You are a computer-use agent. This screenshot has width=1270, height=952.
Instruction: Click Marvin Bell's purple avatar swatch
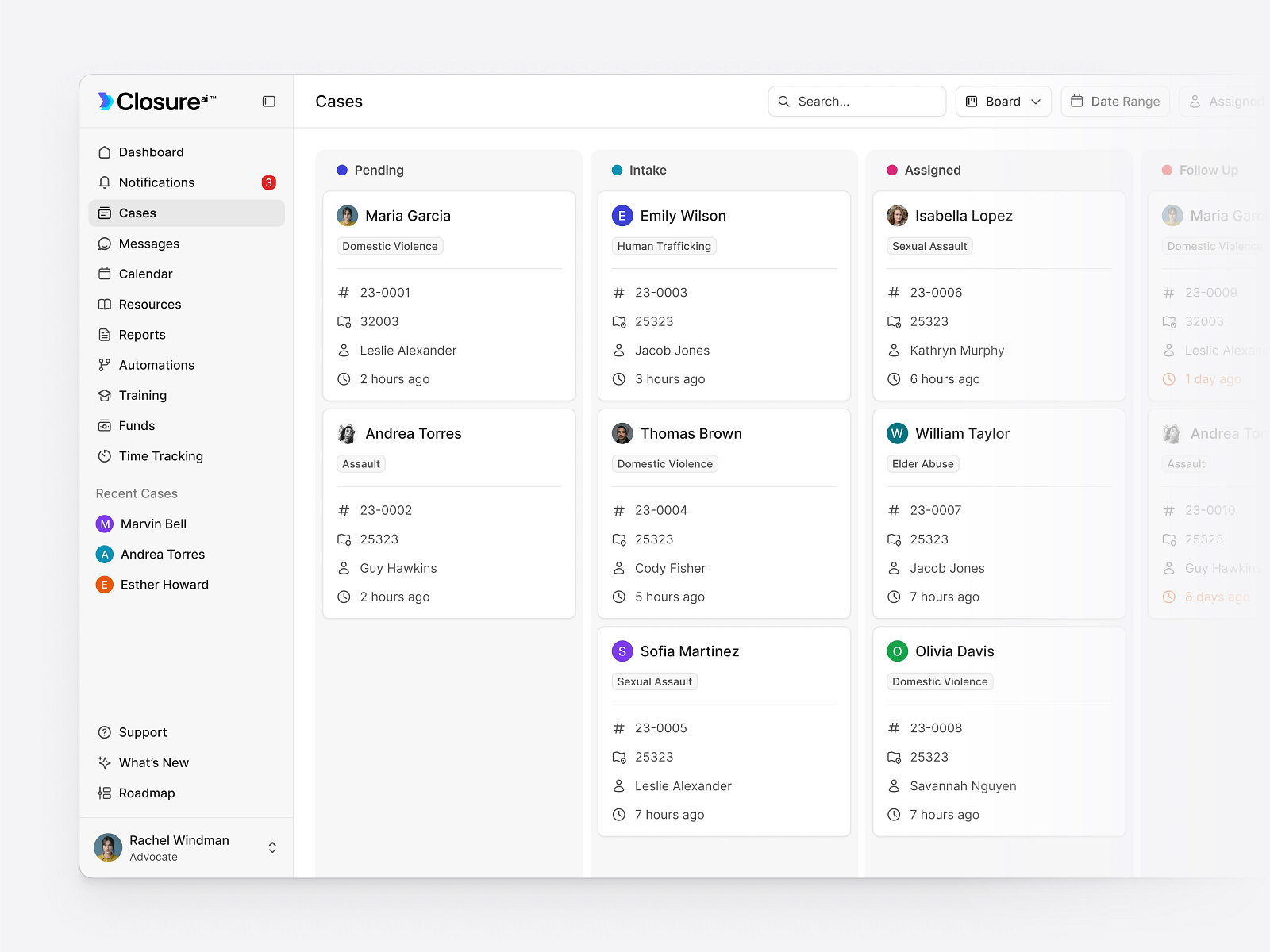click(105, 524)
